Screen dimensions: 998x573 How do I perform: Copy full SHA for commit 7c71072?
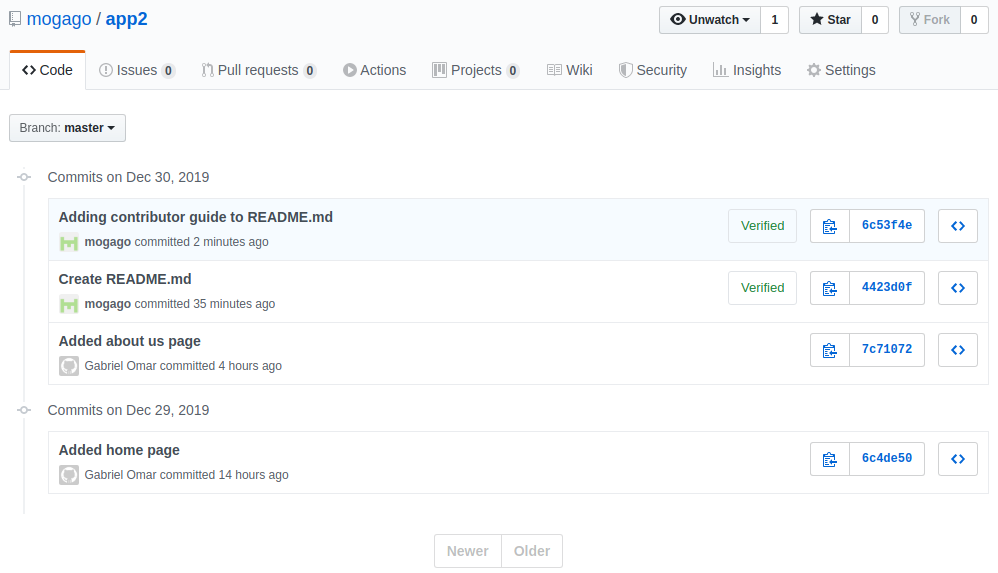point(829,350)
